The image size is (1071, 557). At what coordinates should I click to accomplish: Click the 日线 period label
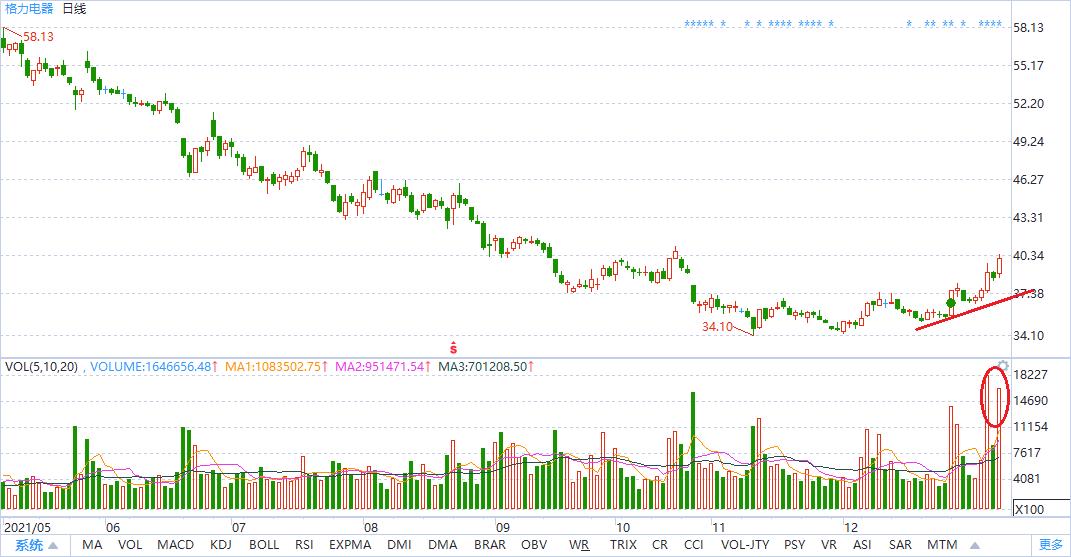tap(74, 9)
